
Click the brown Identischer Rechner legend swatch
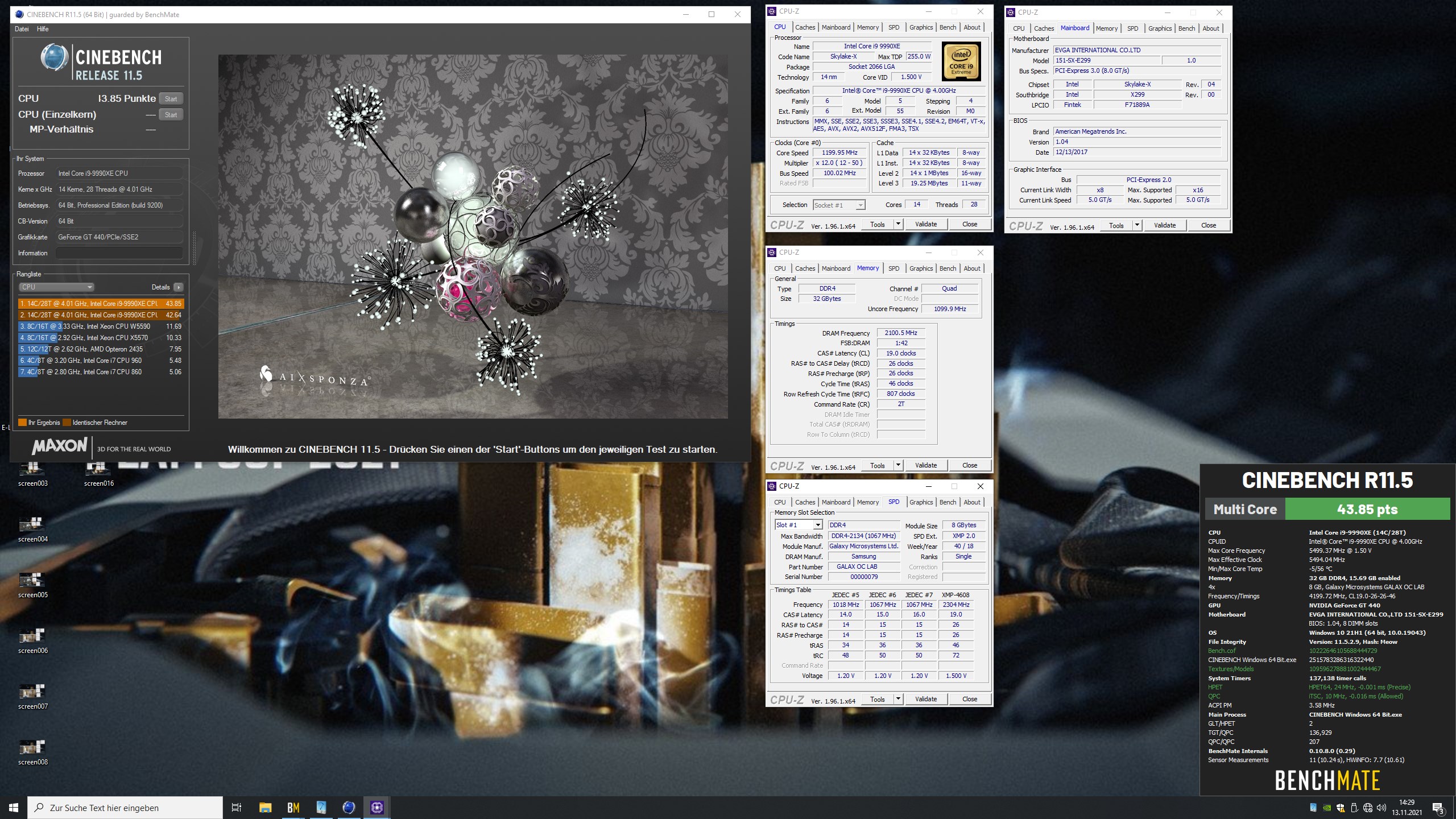(67, 423)
